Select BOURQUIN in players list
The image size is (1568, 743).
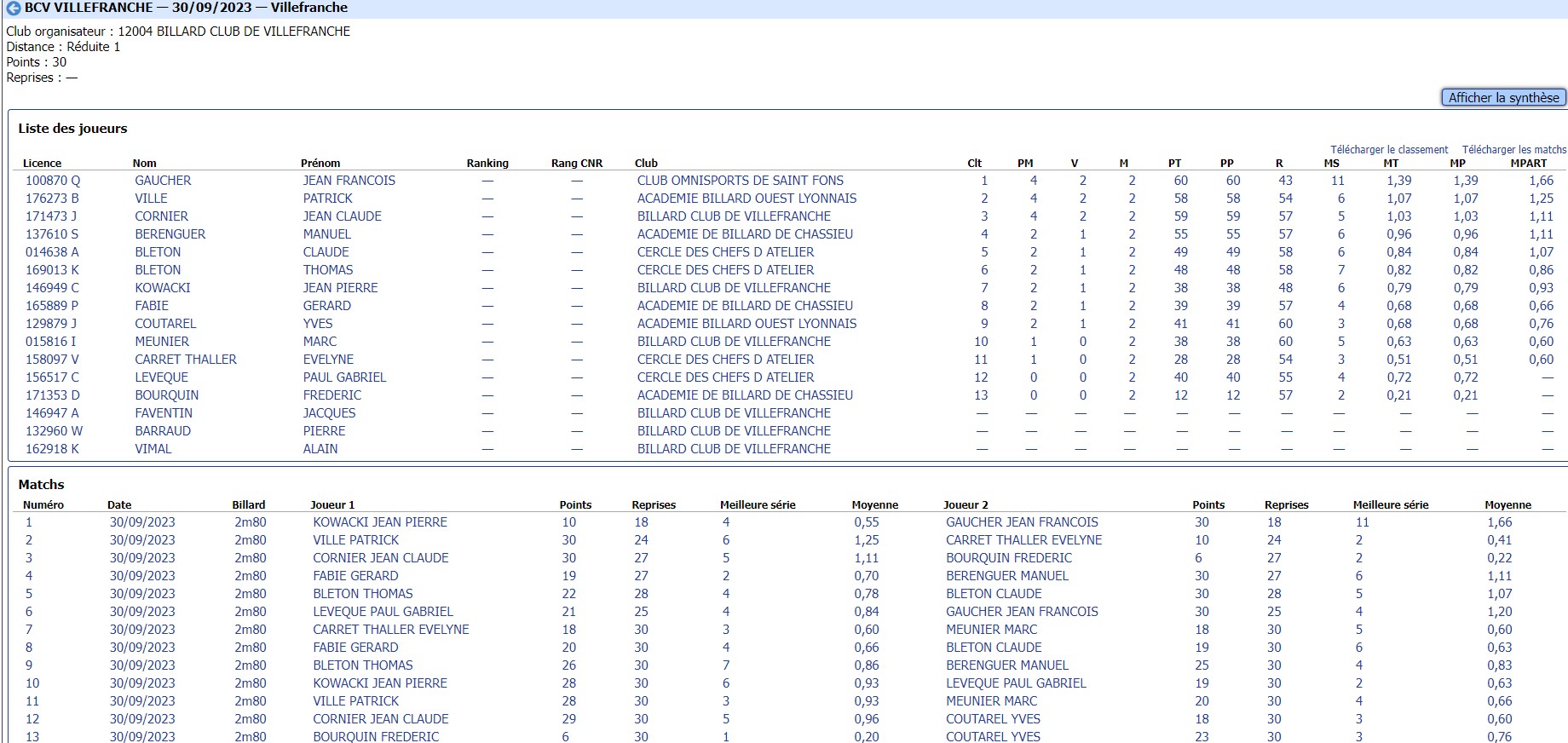click(166, 395)
